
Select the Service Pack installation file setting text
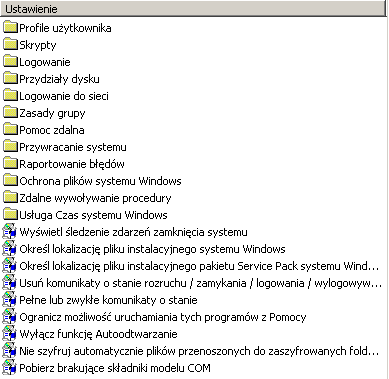199,266
